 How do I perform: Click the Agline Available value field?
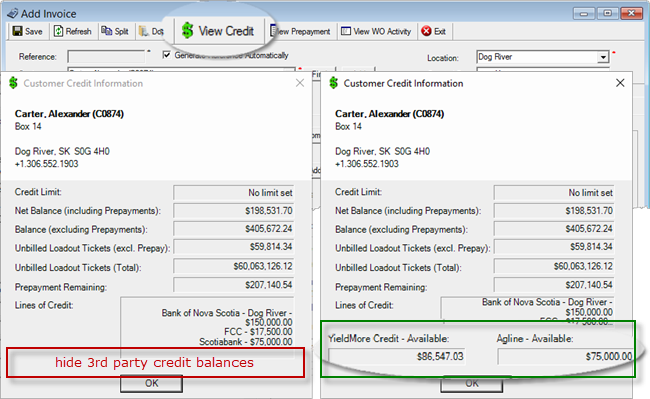pos(565,356)
